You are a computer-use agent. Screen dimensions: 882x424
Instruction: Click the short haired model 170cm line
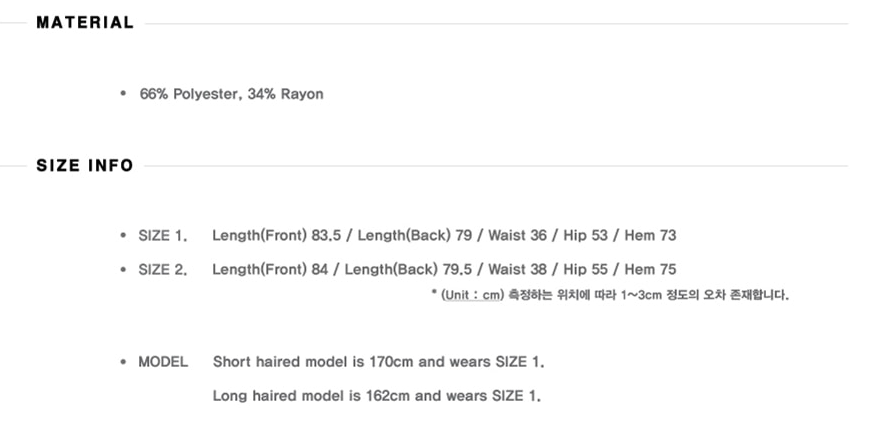pyautogui.click(x=378, y=362)
